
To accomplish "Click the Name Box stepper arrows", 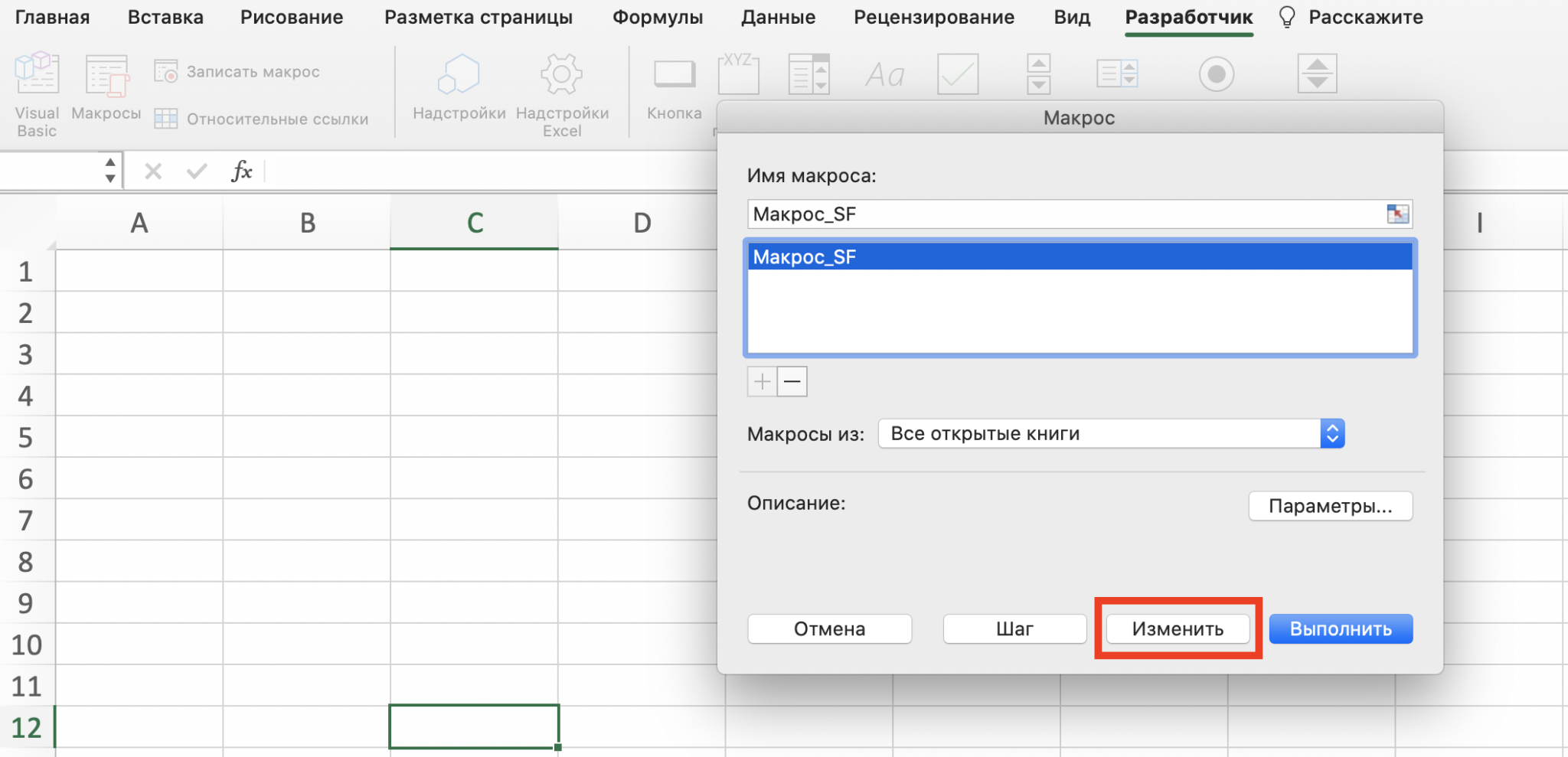I will click(x=110, y=171).
